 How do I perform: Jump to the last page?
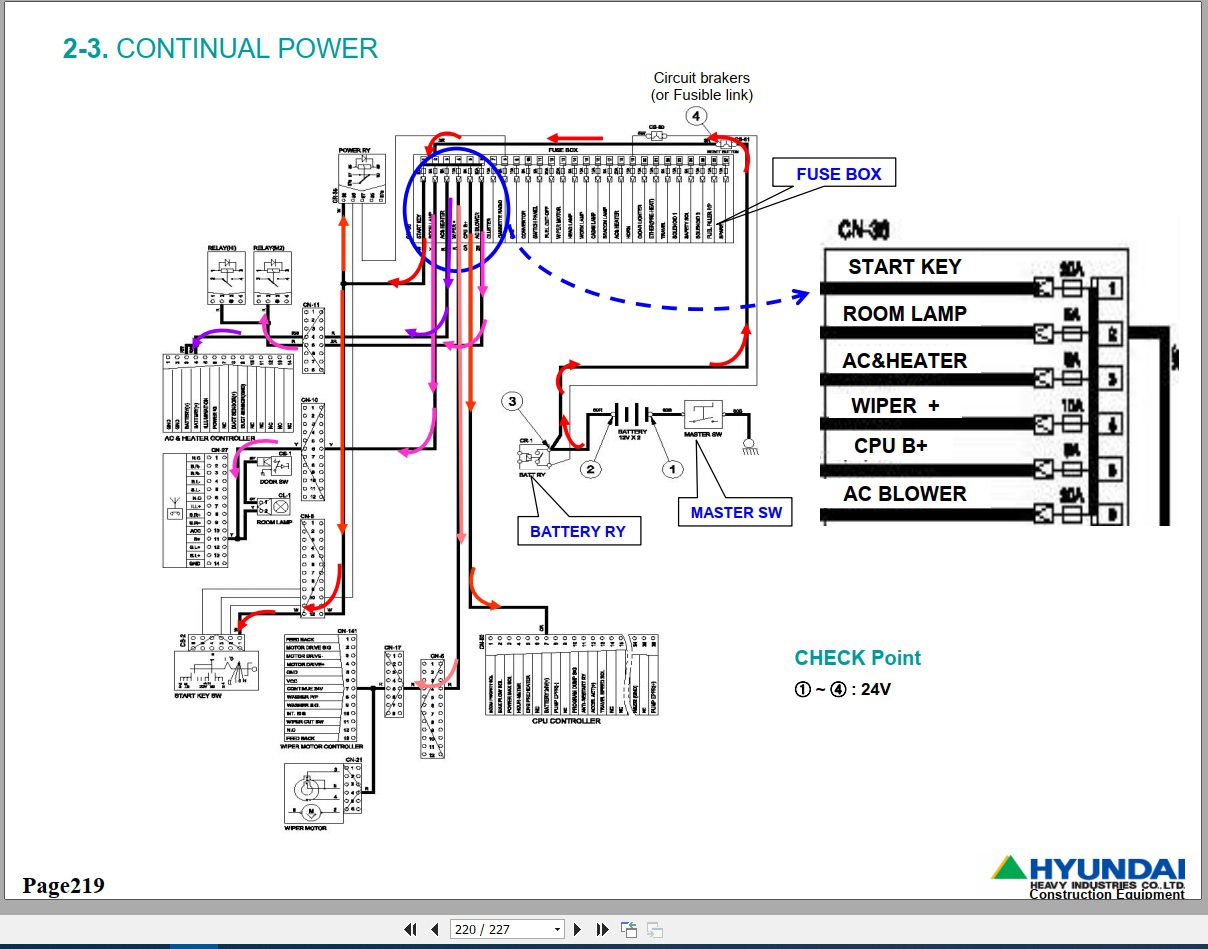pyautogui.click(x=603, y=929)
